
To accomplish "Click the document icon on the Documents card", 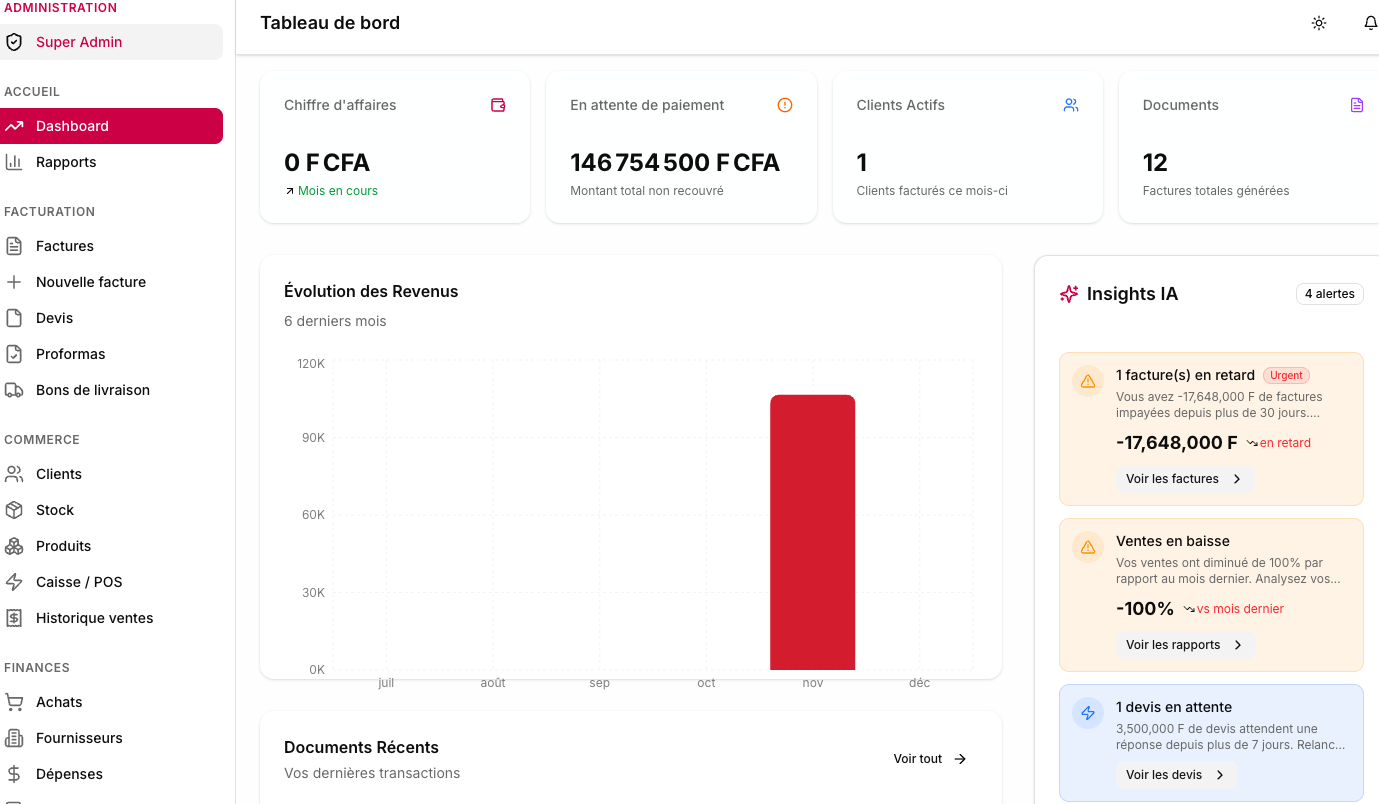I will coord(1357,104).
